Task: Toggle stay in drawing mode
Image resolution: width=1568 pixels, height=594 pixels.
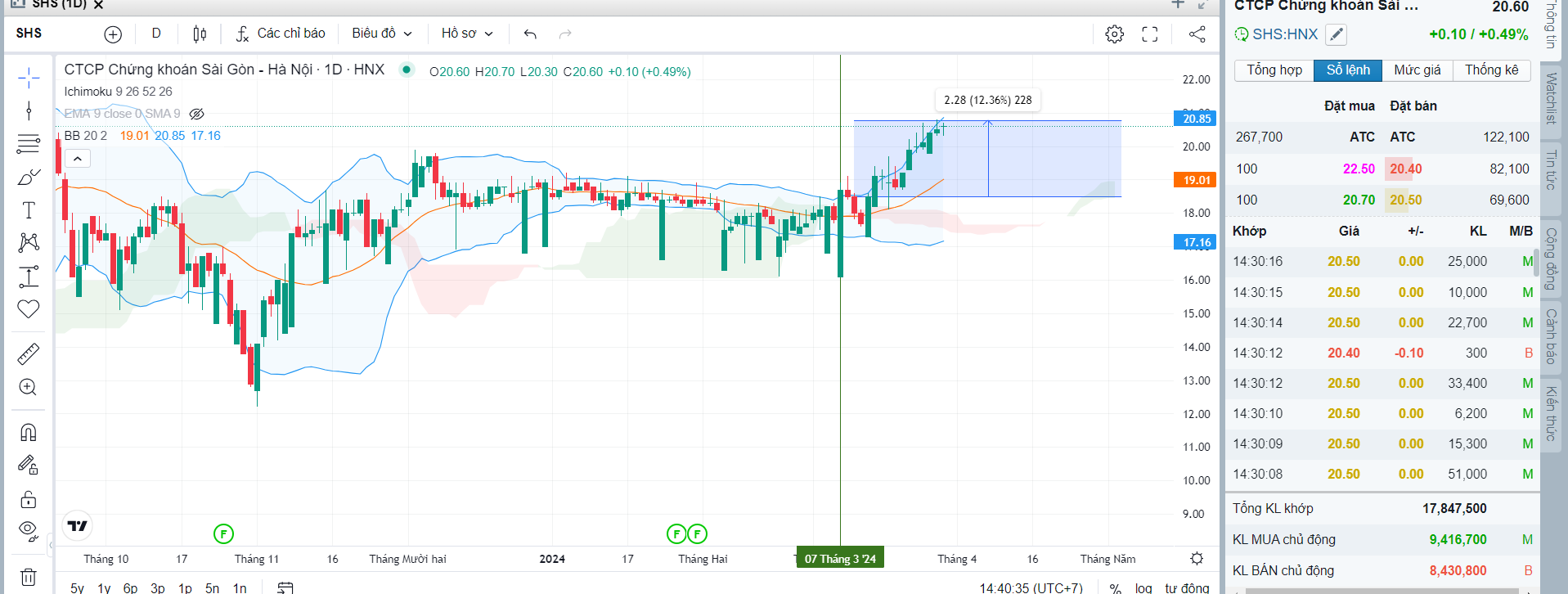Action: pos(29,466)
